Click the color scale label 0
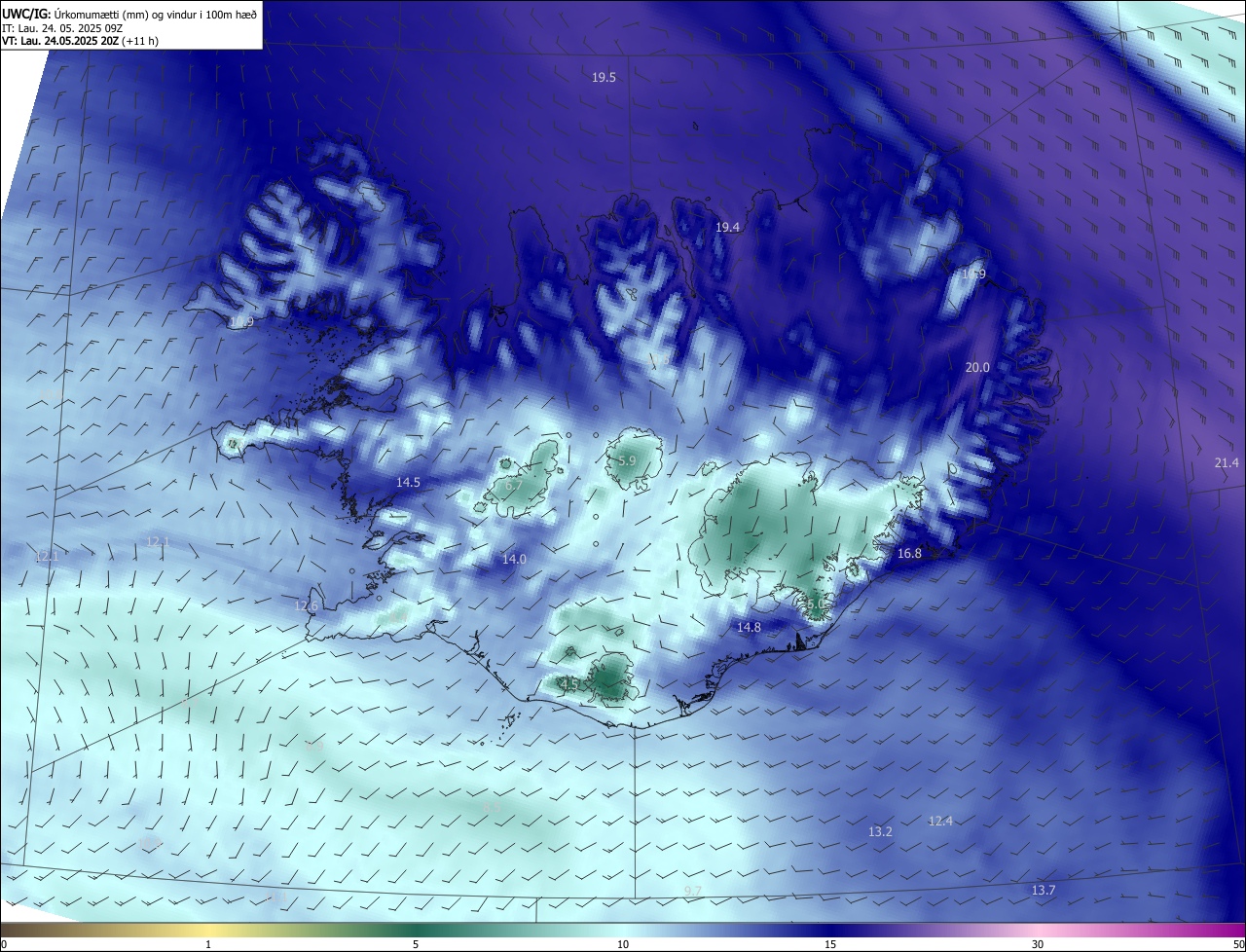The height and width of the screenshot is (952, 1246). pyautogui.click(x=4, y=944)
